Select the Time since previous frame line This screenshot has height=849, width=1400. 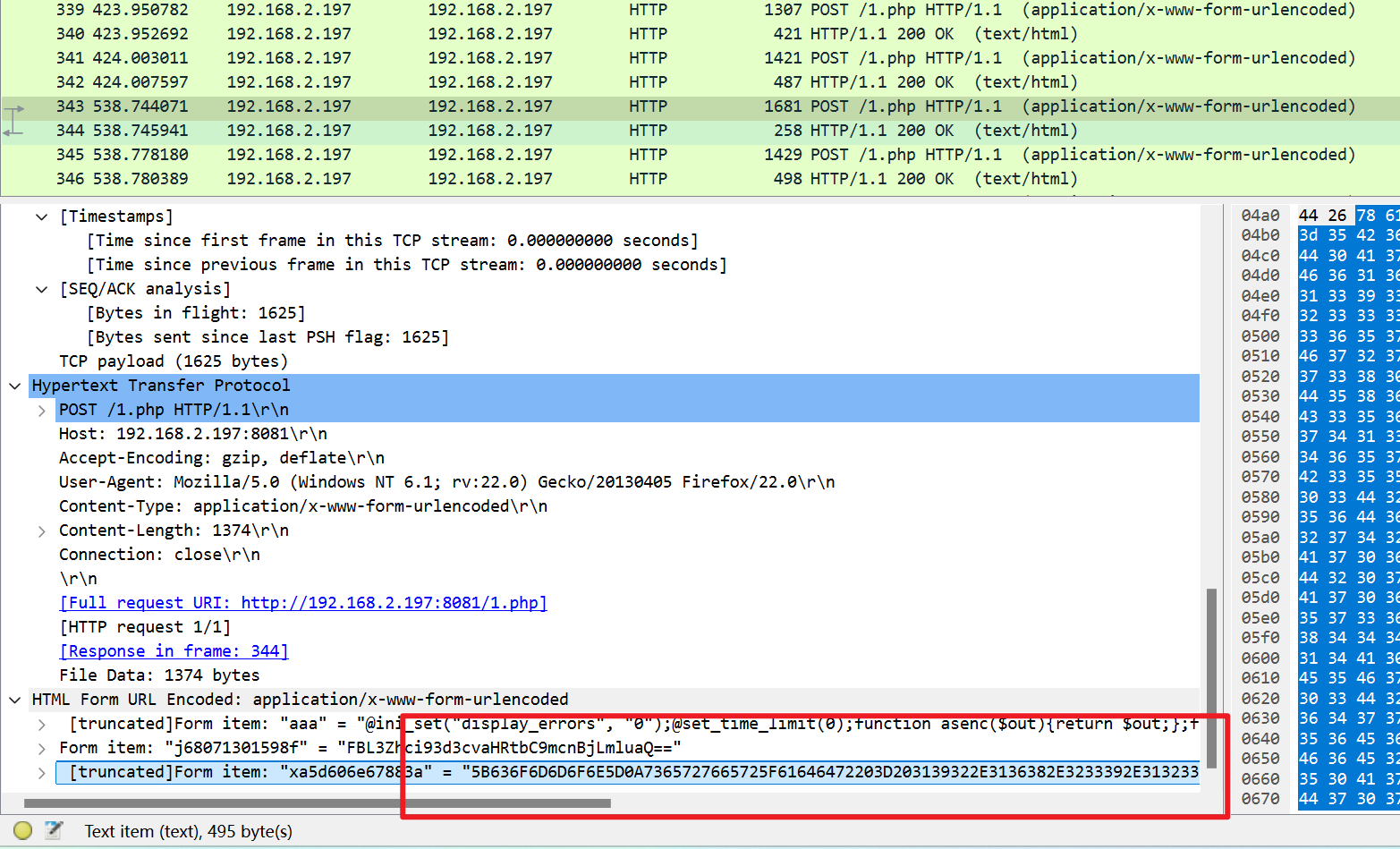407,265
